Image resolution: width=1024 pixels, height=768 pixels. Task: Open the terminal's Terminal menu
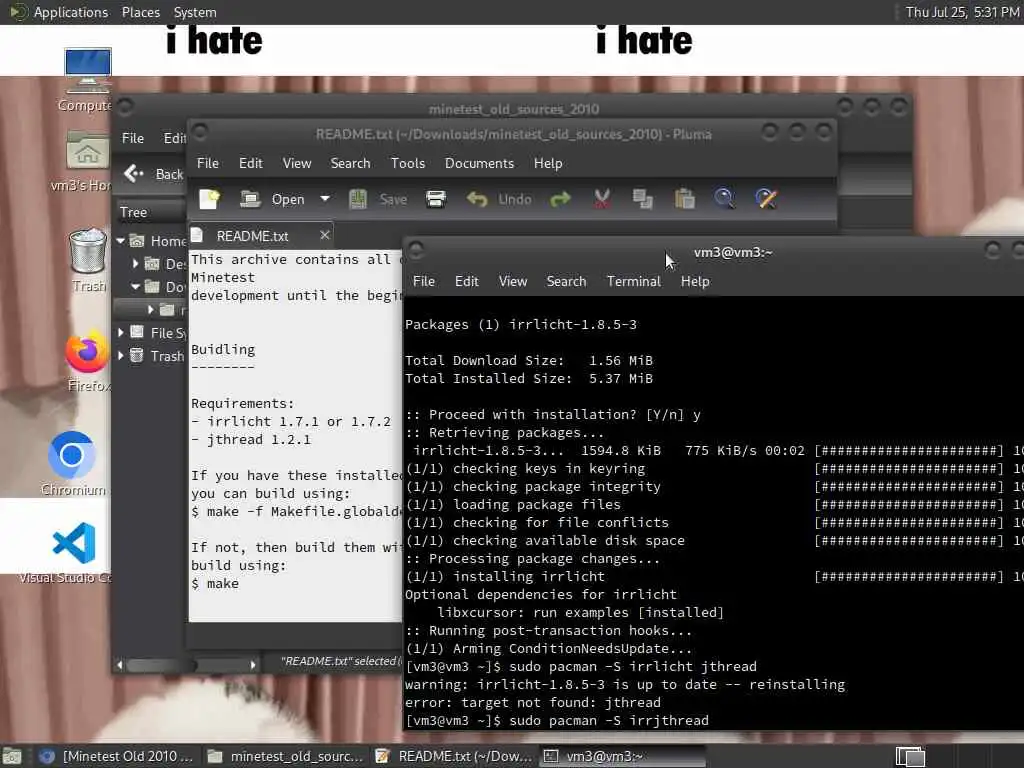click(x=633, y=281)
